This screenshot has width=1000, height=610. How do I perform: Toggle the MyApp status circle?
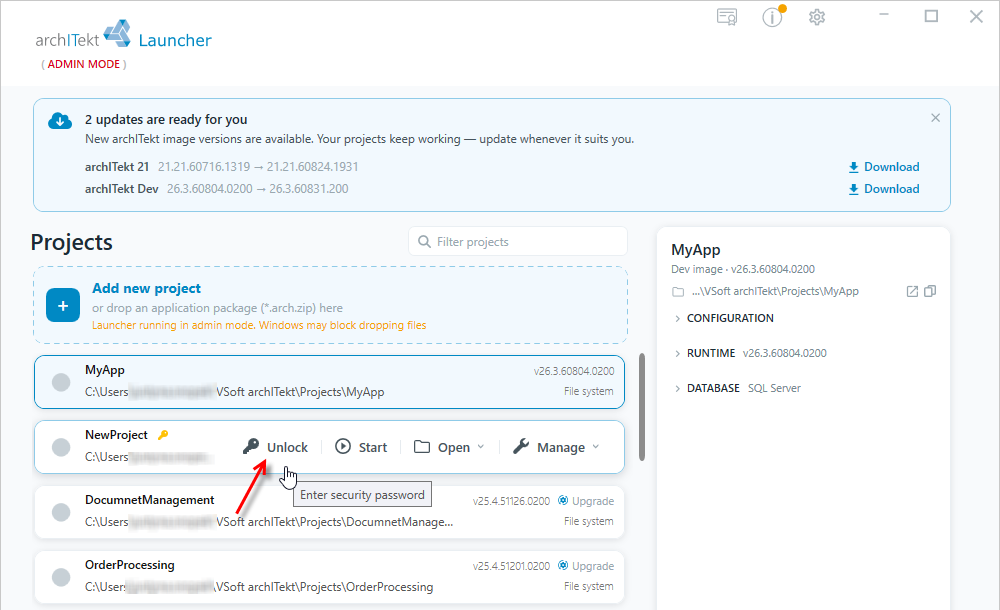pyautogui.click(x=61, y=382)
